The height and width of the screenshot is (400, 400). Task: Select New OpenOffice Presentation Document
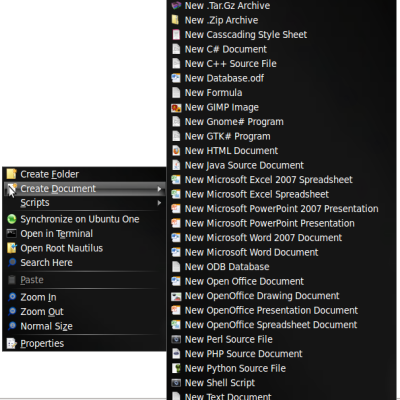[x=282, y=310]
